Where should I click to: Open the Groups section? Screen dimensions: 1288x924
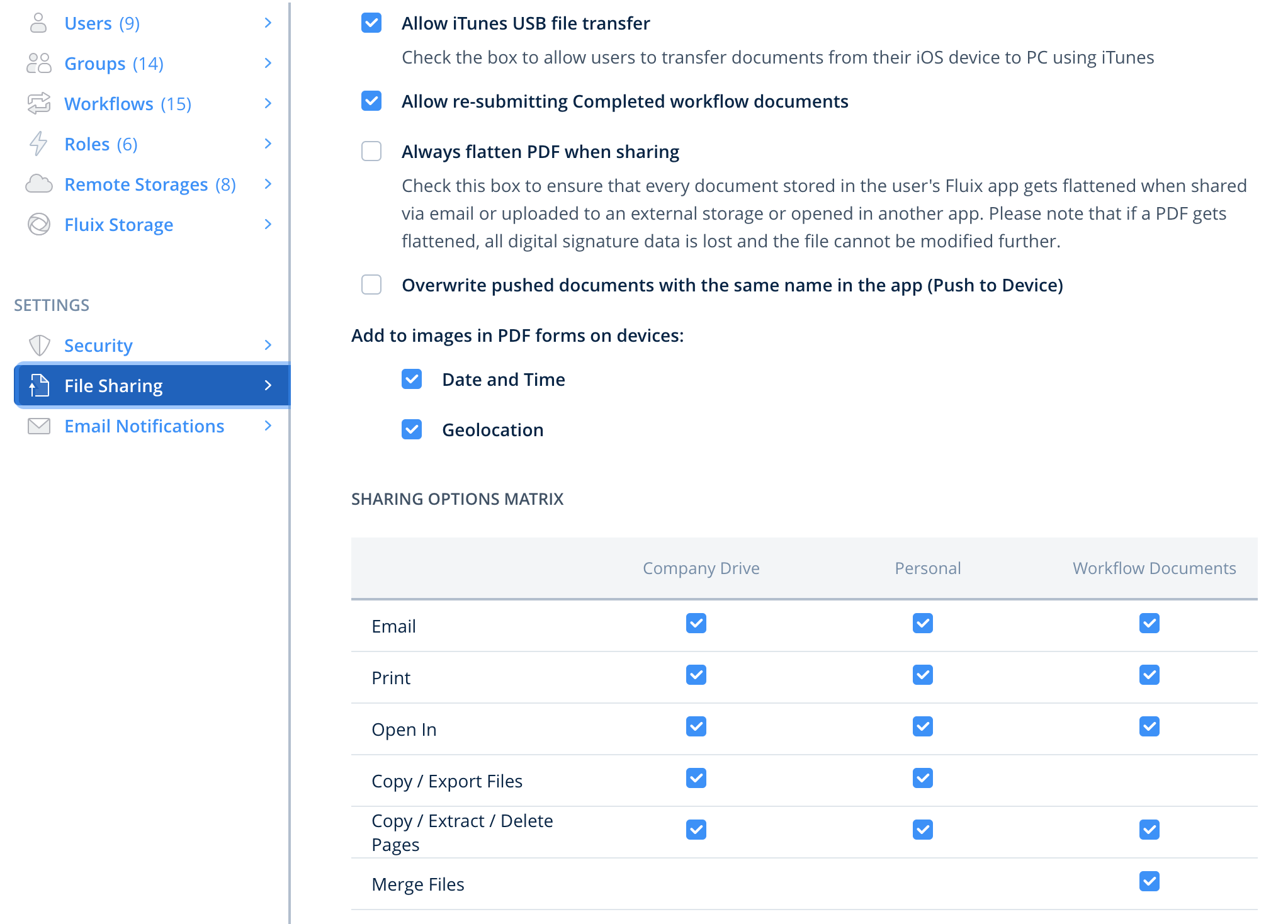coord(269,63)
